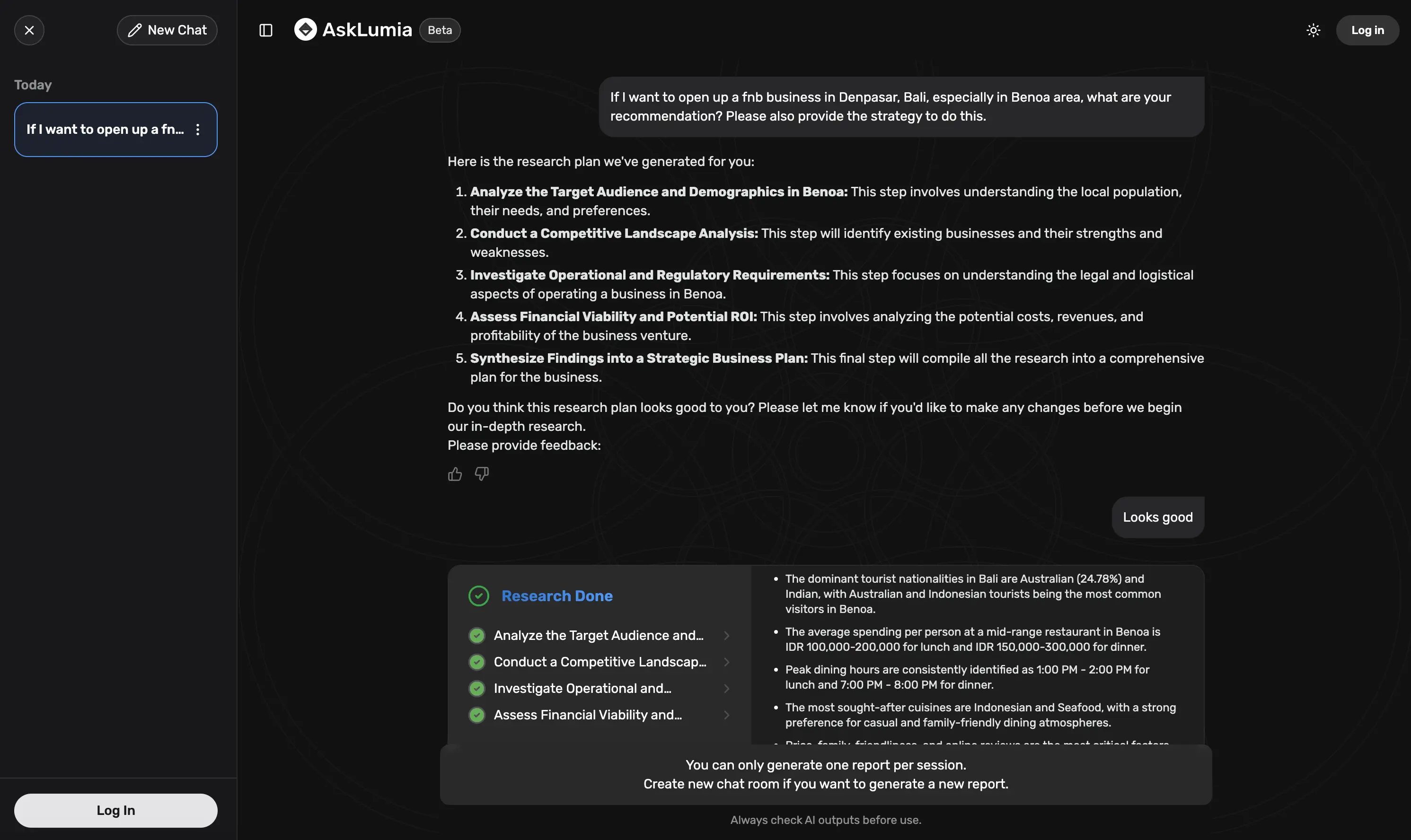Click the Beta badge next to AskLumia
The width and height of the screenshot is (1411, 840).
[x=440, y=30]
